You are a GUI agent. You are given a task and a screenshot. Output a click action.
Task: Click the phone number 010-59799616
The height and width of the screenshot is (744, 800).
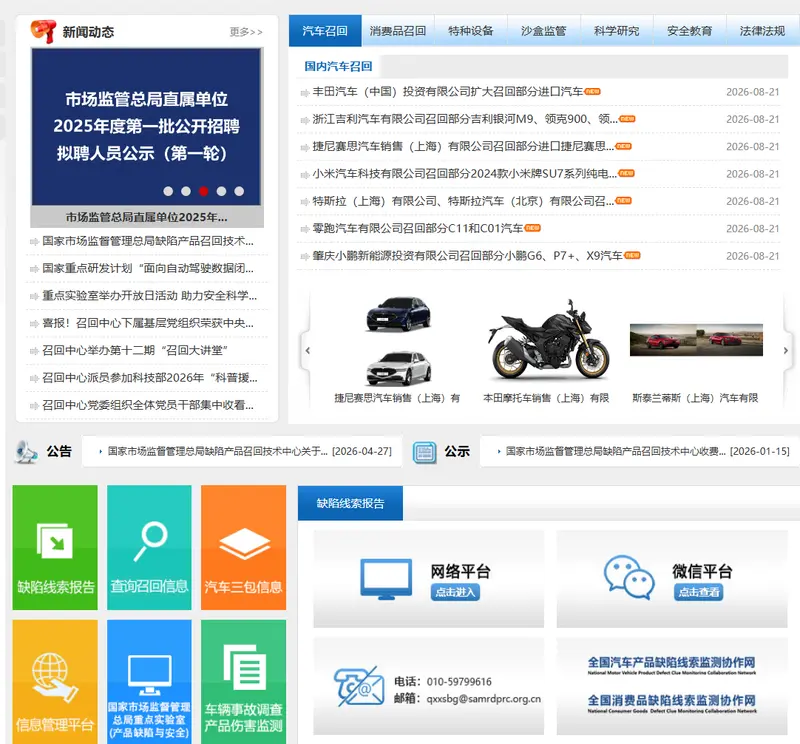coord(459,682)
